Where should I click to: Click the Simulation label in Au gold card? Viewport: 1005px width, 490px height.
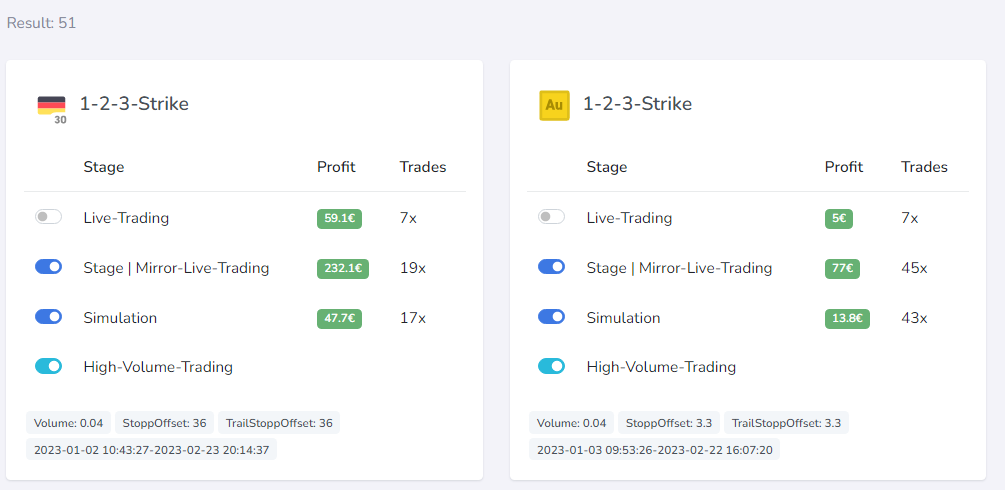623,318
